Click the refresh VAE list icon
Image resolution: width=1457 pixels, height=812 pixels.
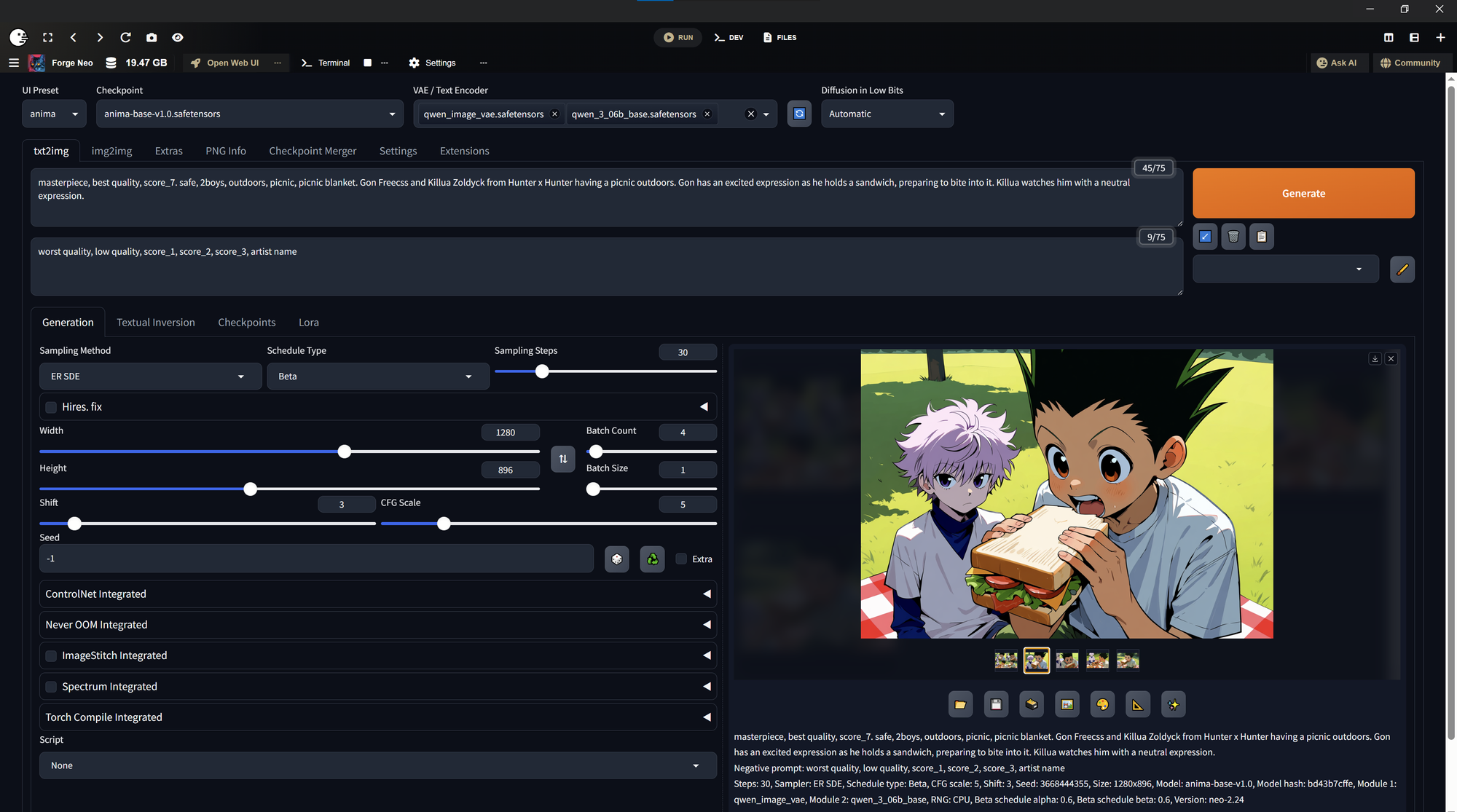coord(799,114)
